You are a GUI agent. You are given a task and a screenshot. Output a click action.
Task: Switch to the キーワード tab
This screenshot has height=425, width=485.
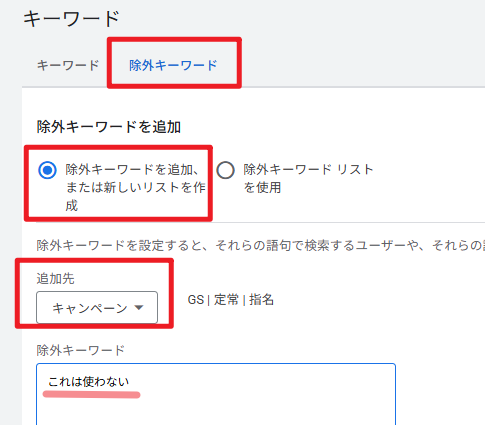tap(68, 65)
